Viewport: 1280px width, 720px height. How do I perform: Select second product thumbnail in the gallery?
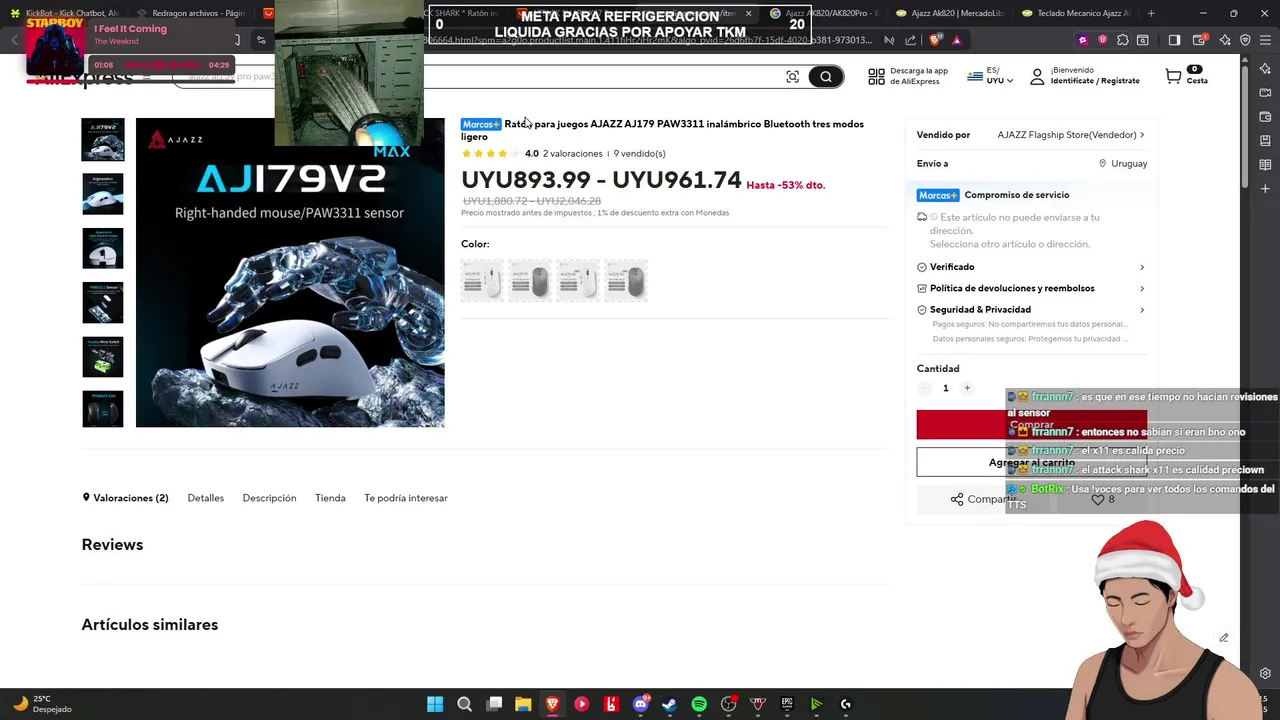pos(103,194)
